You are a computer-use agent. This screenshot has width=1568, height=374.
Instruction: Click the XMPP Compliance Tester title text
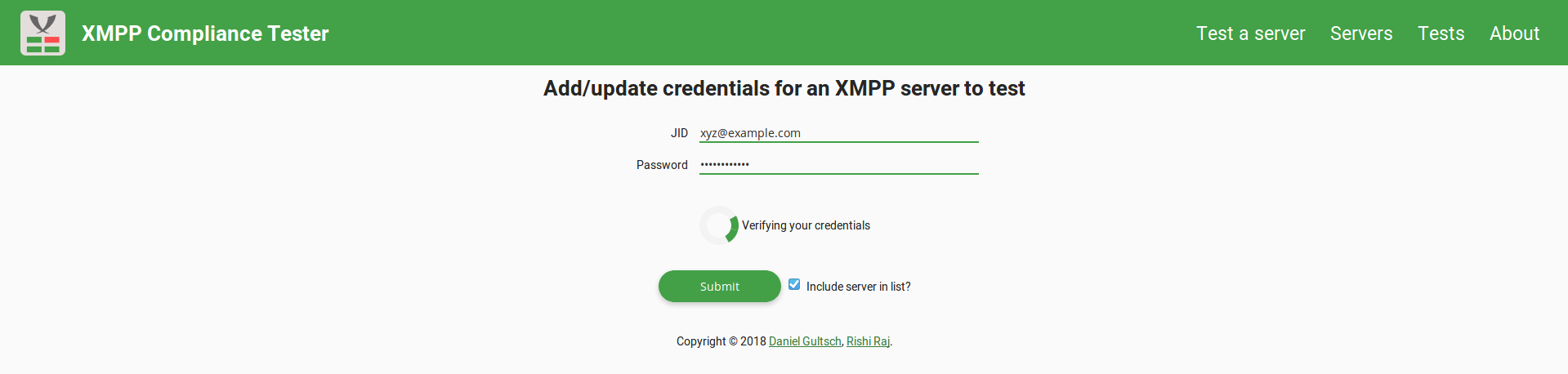coord(205,33)
